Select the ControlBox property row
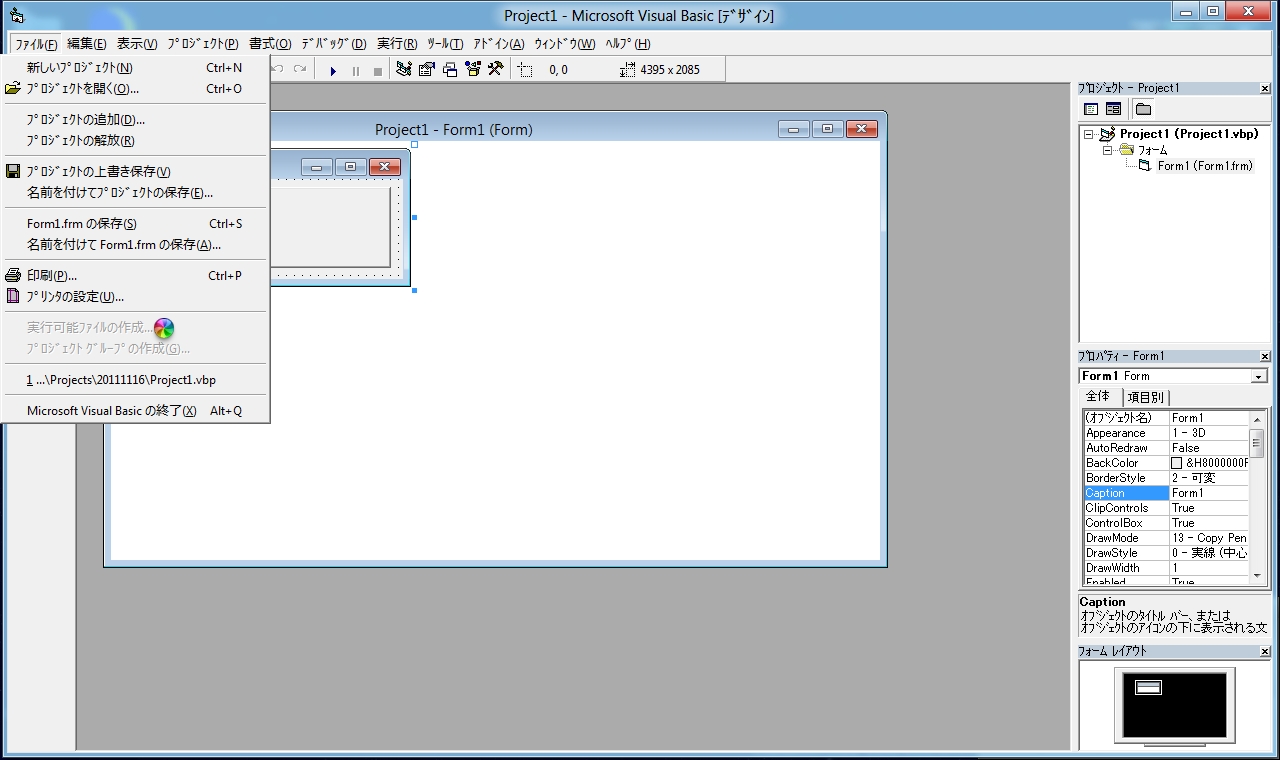The image size is (1280, 760). point(1166,523)
